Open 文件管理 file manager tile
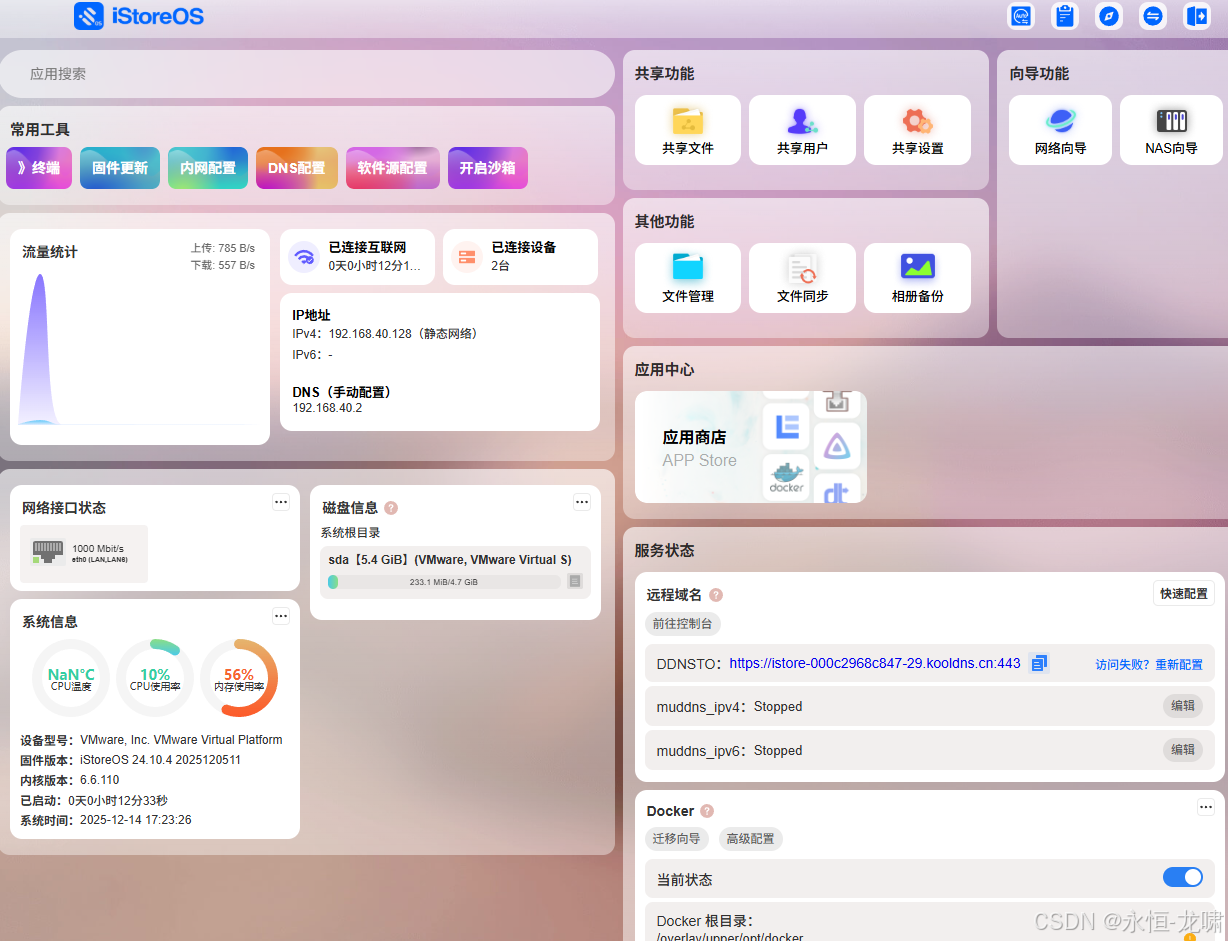The width and height of the screenshot is (1228, 941). (688, 278)
